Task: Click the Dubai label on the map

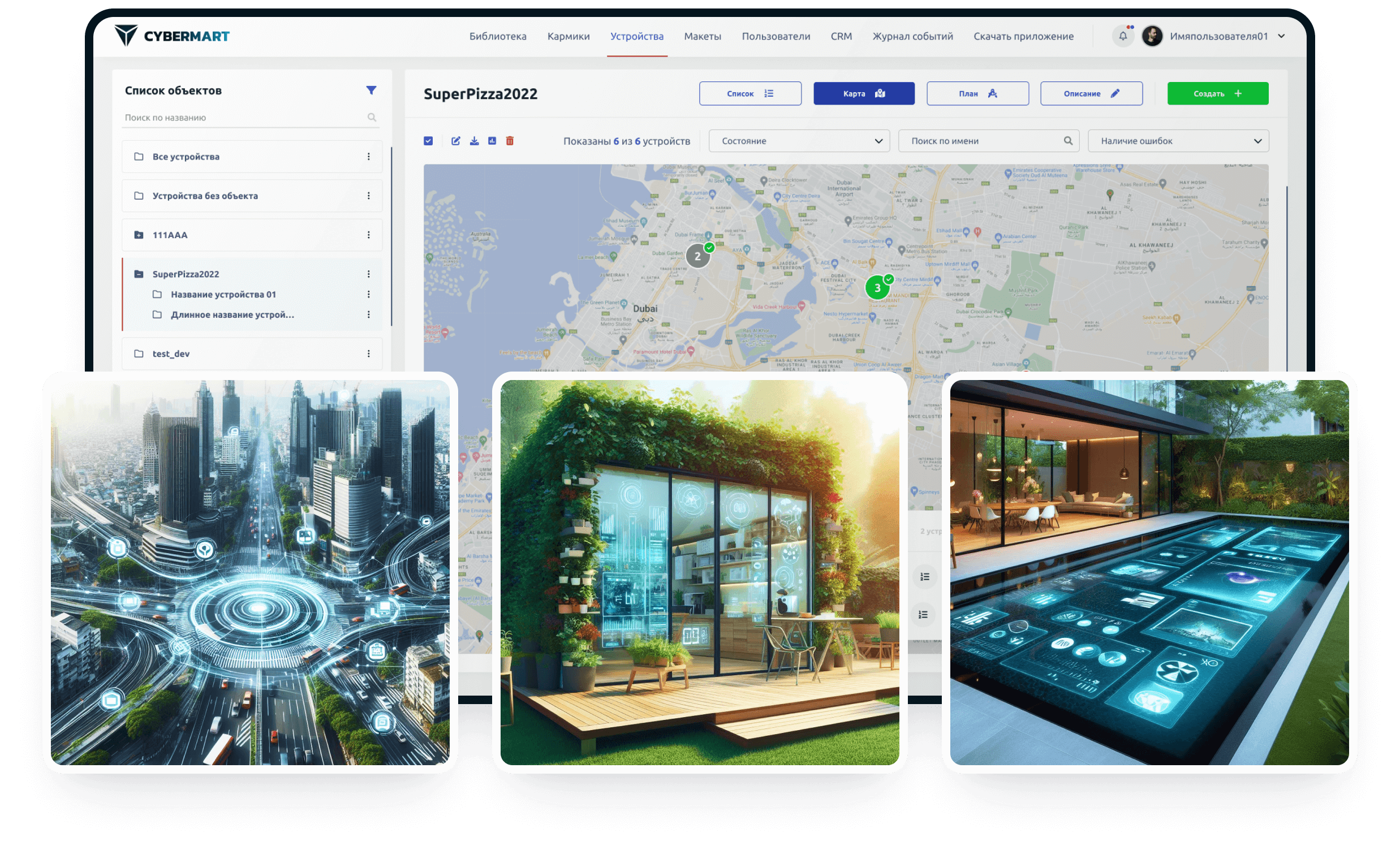Action: [645, 309]
